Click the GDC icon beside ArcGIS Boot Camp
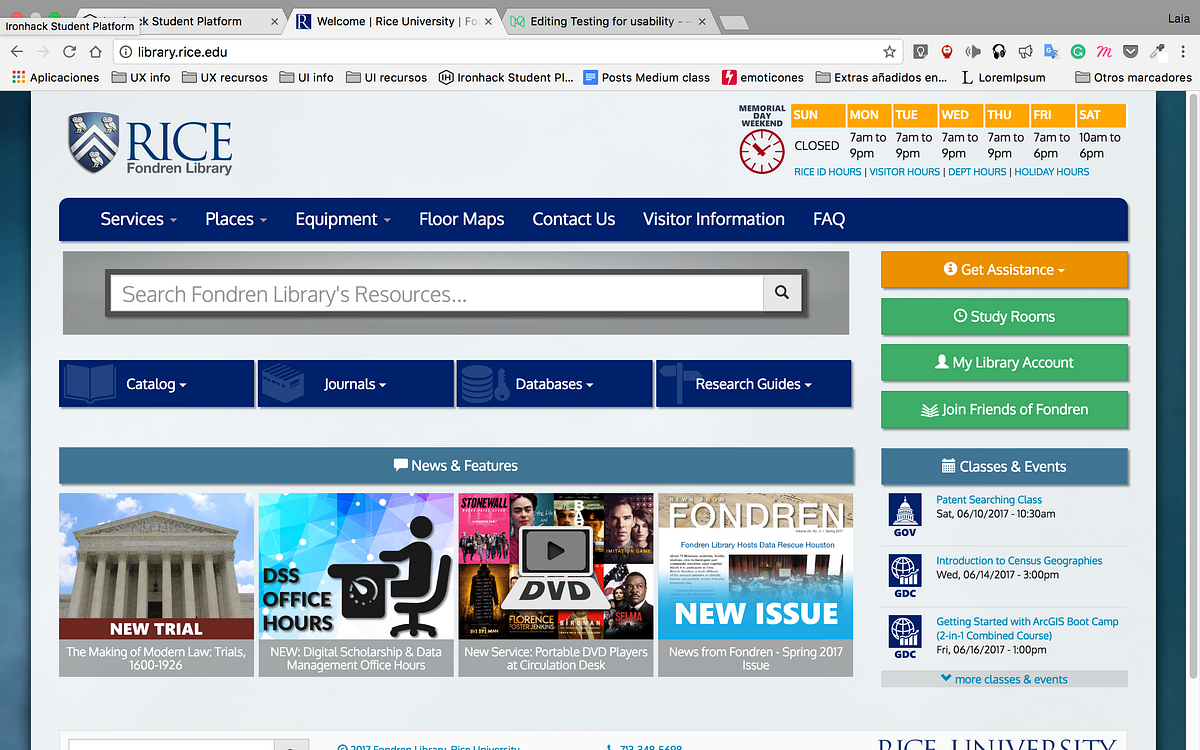Screen dimensions: 1200x750 point(905,637)
